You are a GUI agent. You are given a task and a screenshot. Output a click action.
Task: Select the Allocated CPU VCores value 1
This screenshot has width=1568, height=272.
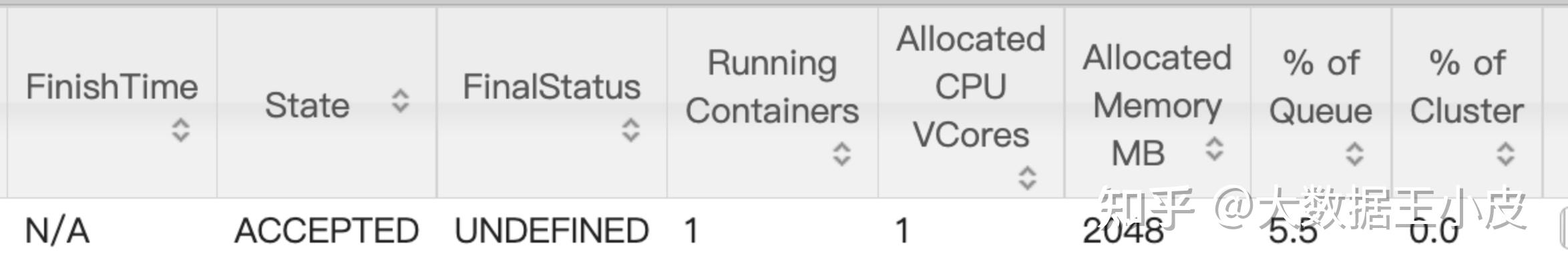click(902, 231)
